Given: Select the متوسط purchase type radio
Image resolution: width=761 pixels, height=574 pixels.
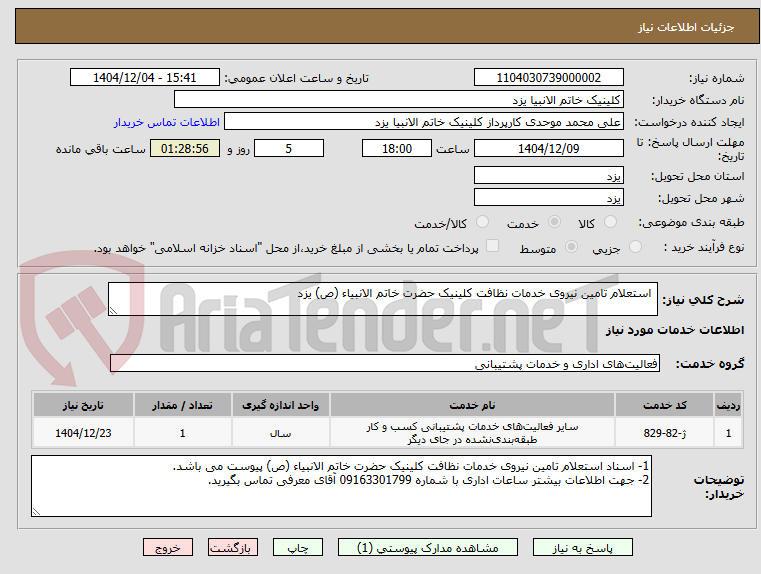Looking at the screenshot, I should coord(572,247).
